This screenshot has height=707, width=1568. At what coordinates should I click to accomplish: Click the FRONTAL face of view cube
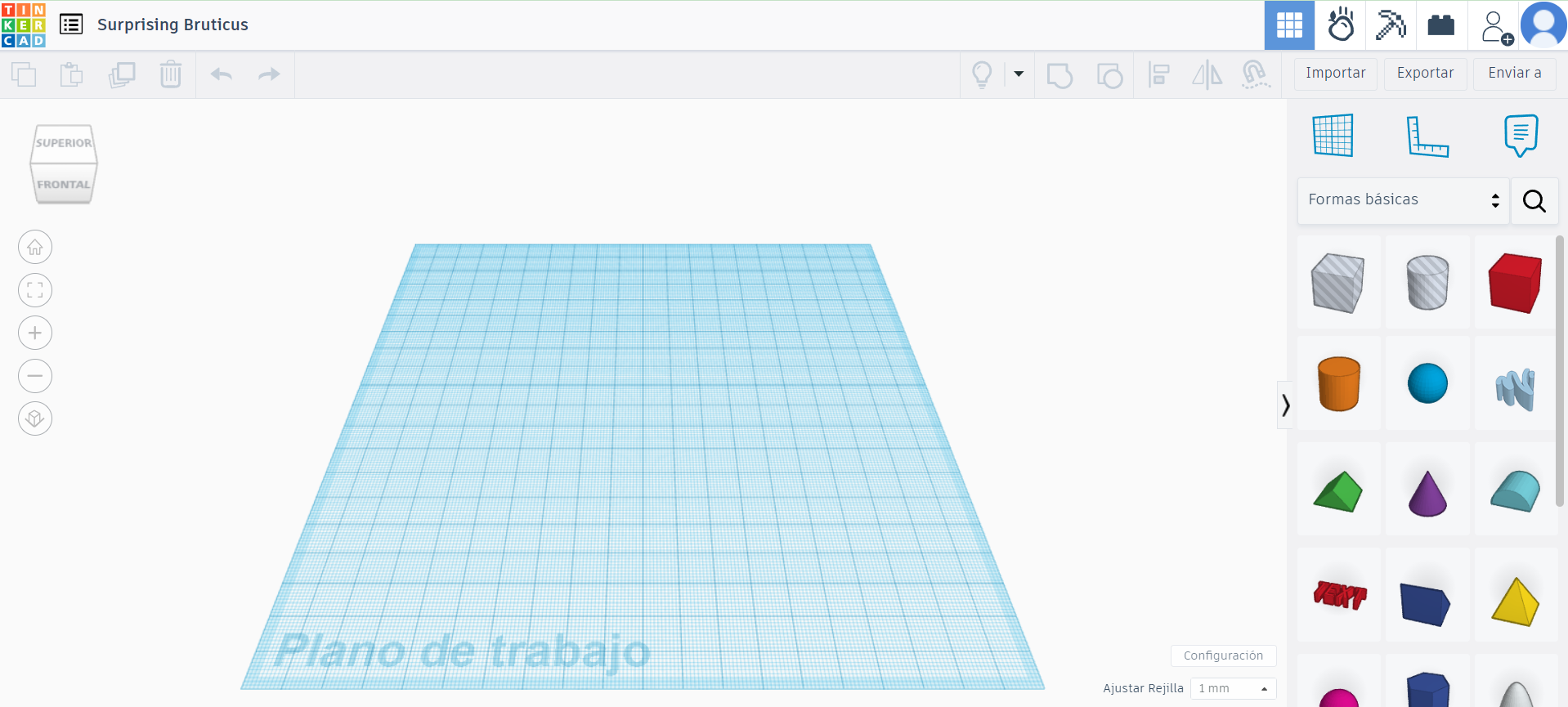coord(64,185)
